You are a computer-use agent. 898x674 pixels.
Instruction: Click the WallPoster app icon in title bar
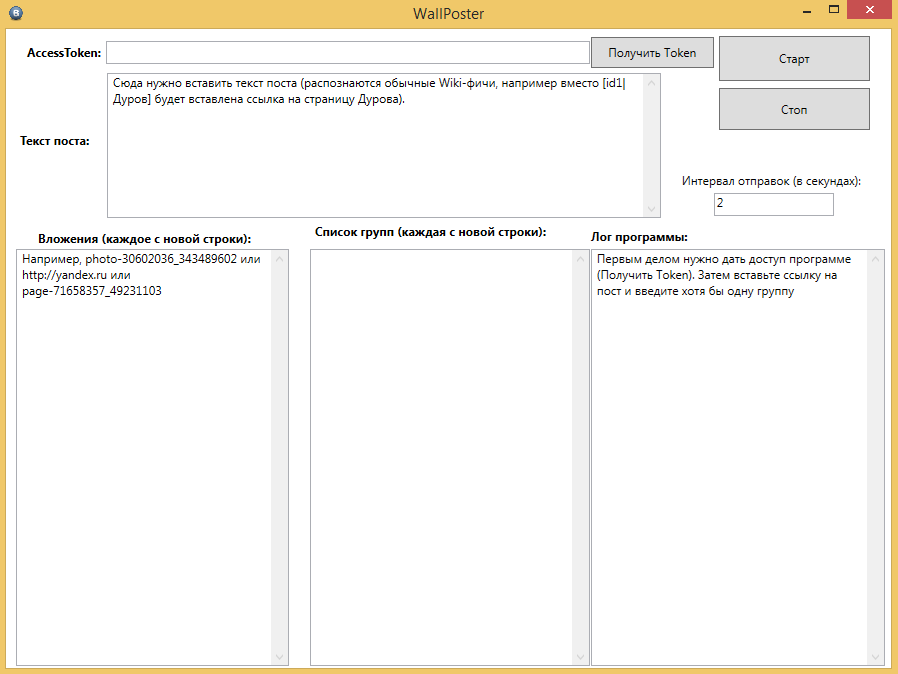pyautogui.click(x=15, y=14)
